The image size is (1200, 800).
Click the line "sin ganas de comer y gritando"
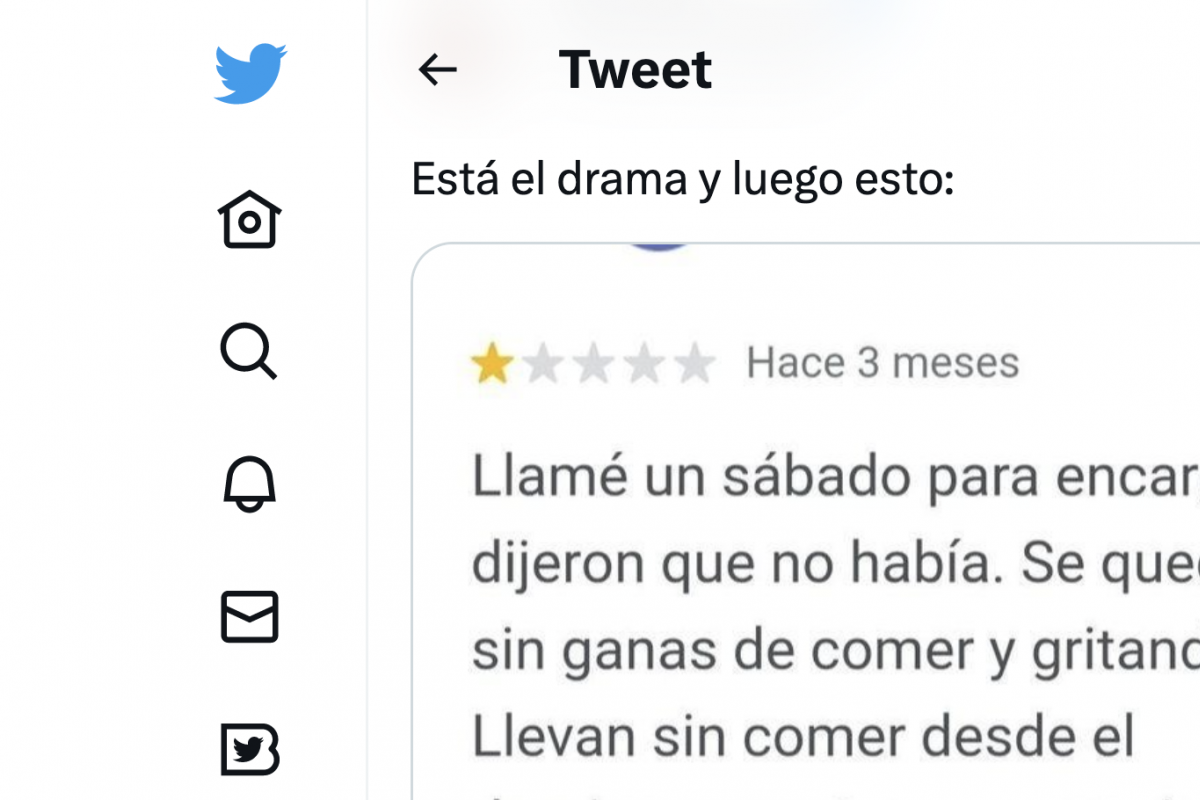(x=835, y=652)
